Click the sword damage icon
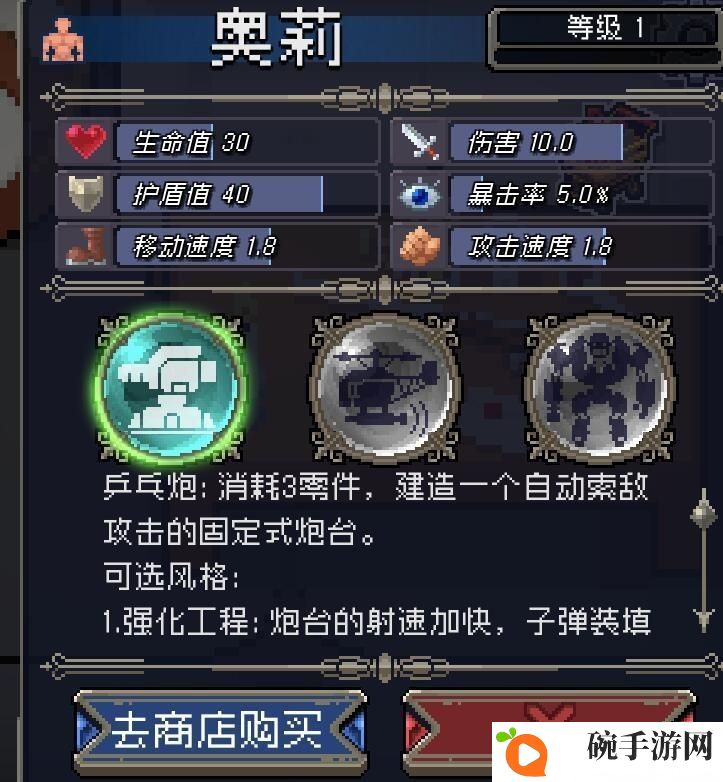The image size is (723, 782). (x=420, y=142)
